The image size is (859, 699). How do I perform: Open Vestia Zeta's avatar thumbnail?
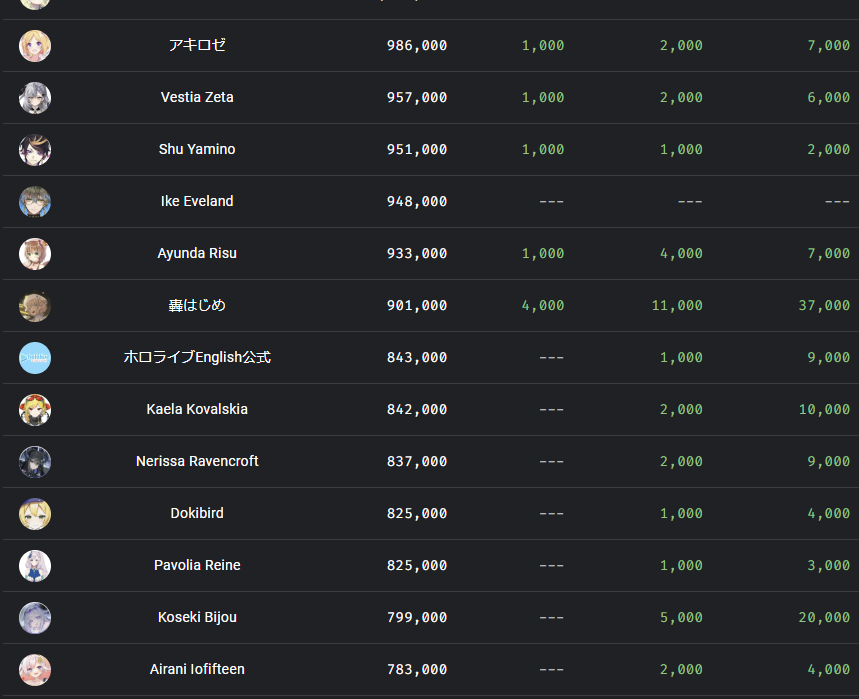point(35,98)
